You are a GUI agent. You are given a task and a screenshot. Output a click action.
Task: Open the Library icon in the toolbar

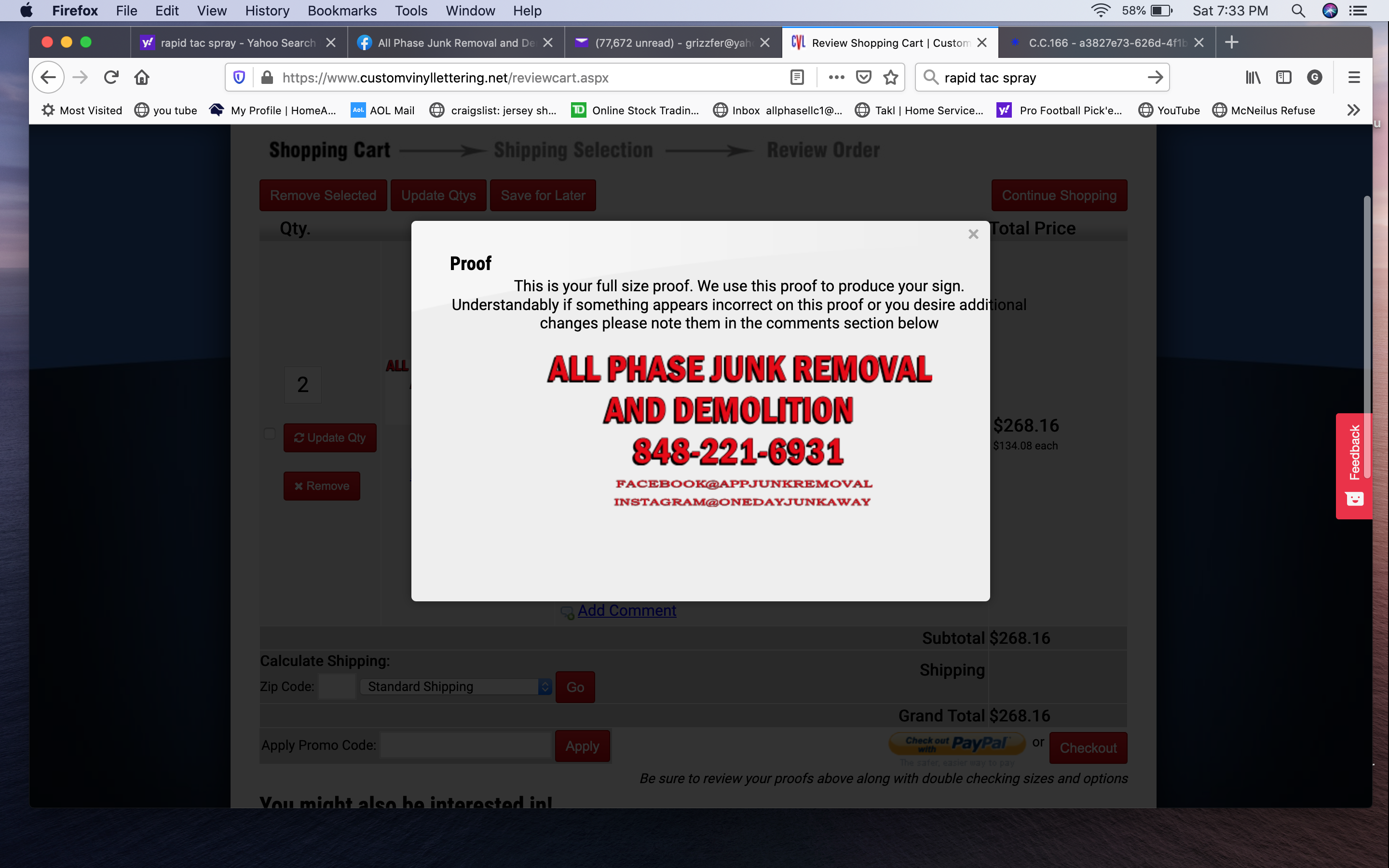pos(1253,78)
